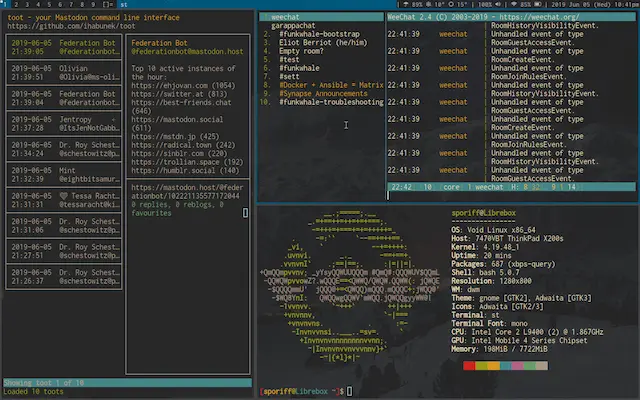Open the github.com/ihabunek/toot link
Screen dimensions: 640x400
[71, 26]
